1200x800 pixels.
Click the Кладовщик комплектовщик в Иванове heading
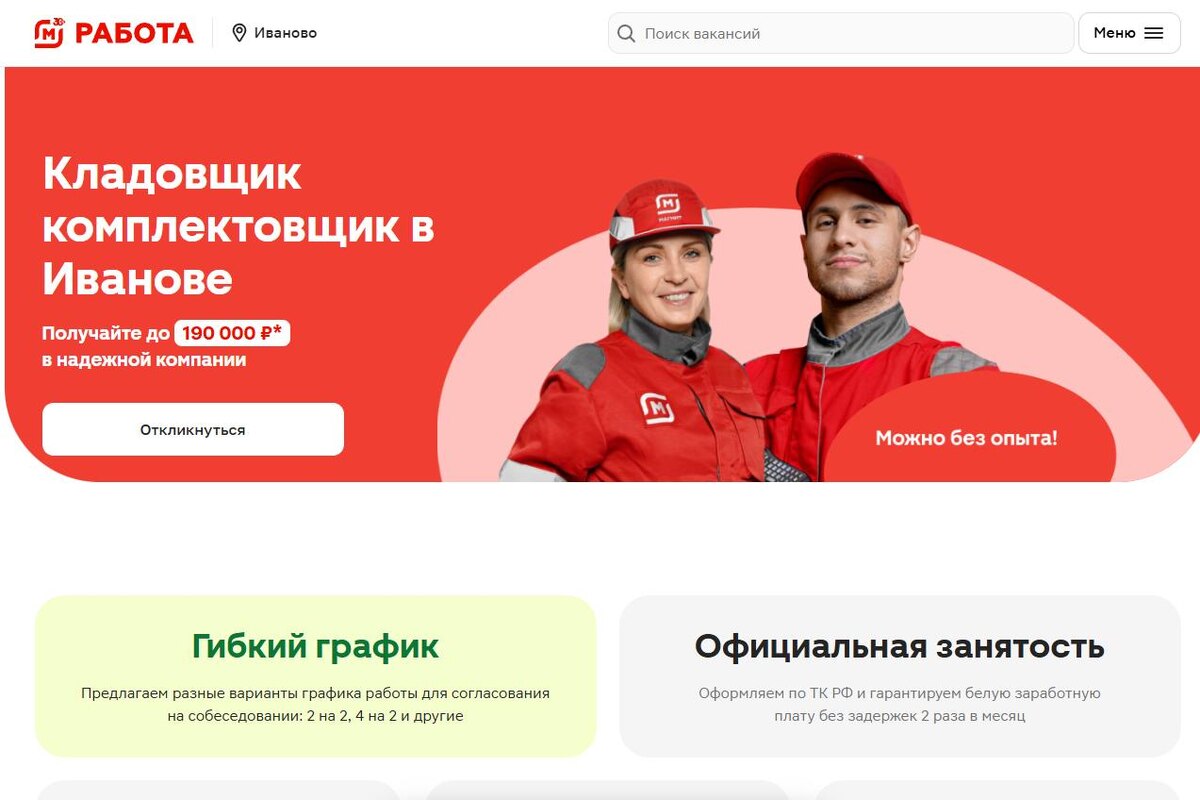click(x=238, y=226)
